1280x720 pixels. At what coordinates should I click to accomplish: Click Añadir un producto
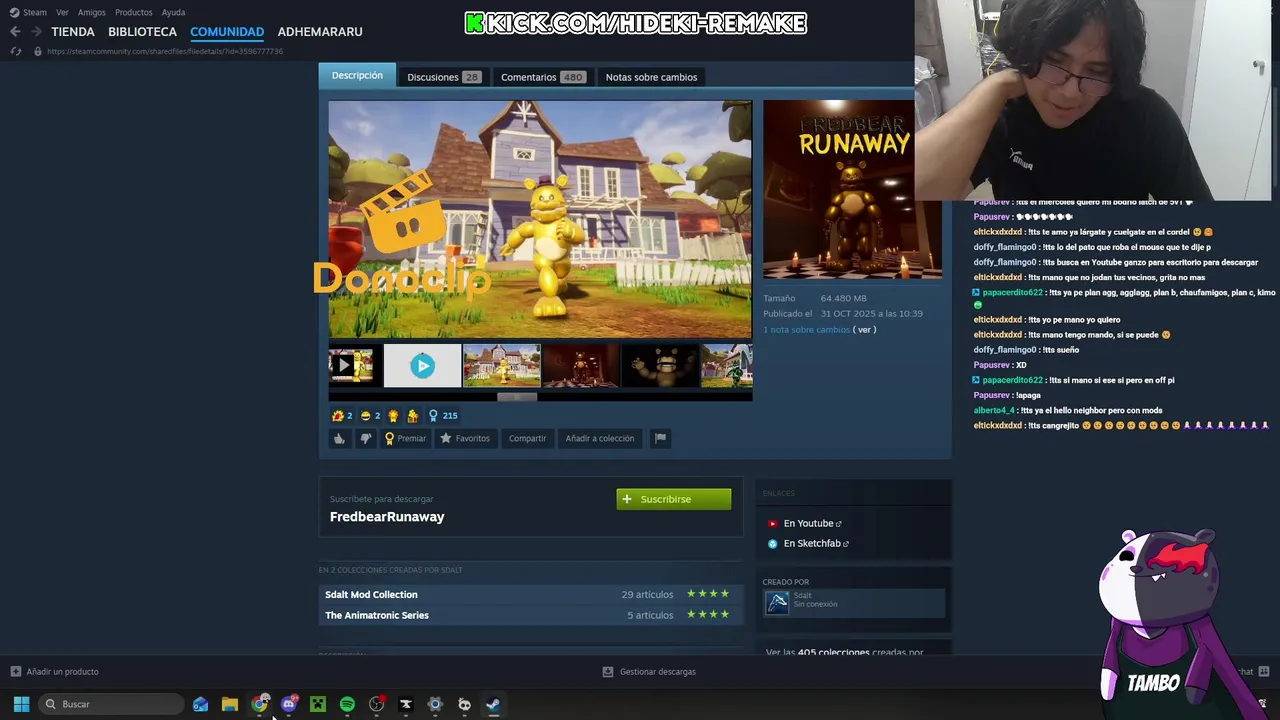[55, 672]
